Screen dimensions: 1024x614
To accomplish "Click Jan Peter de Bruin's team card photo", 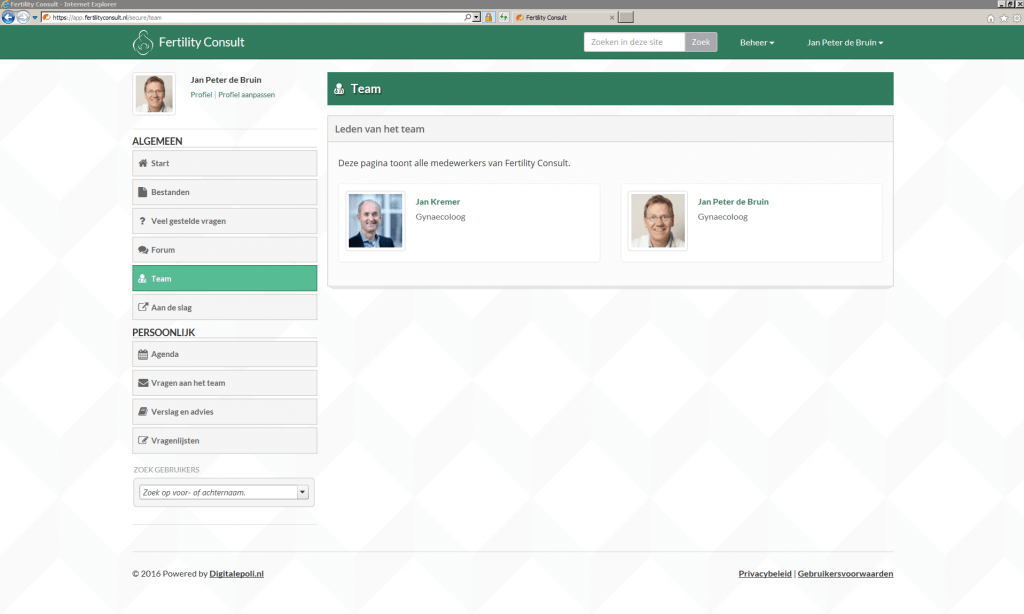I will 658,221.
